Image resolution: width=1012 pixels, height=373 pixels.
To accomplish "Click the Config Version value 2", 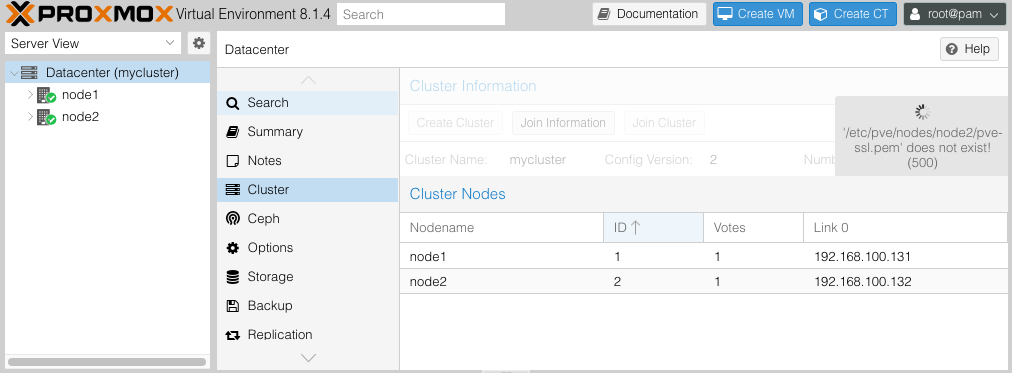I will pyautogui.click(x=713, y=160).
